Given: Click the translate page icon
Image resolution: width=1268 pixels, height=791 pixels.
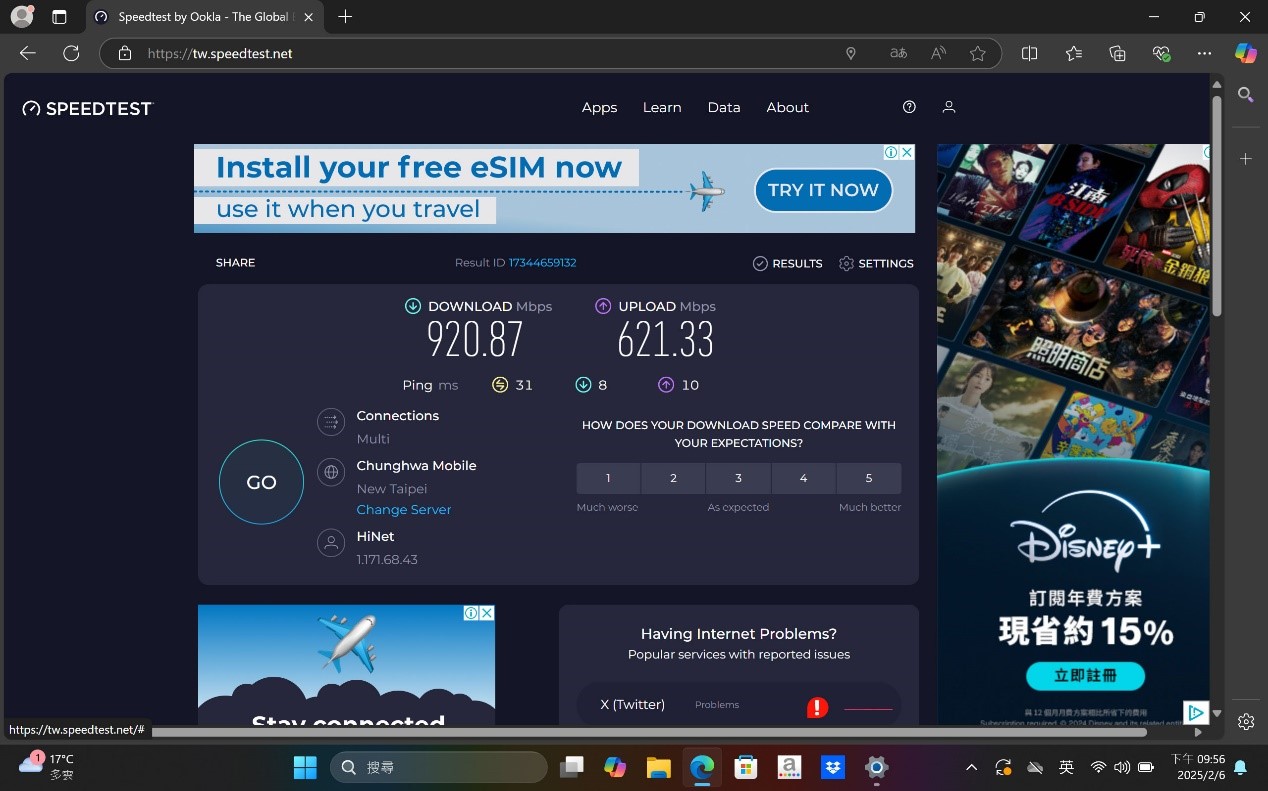Looking at the screenshot, I should pos(898,54).
